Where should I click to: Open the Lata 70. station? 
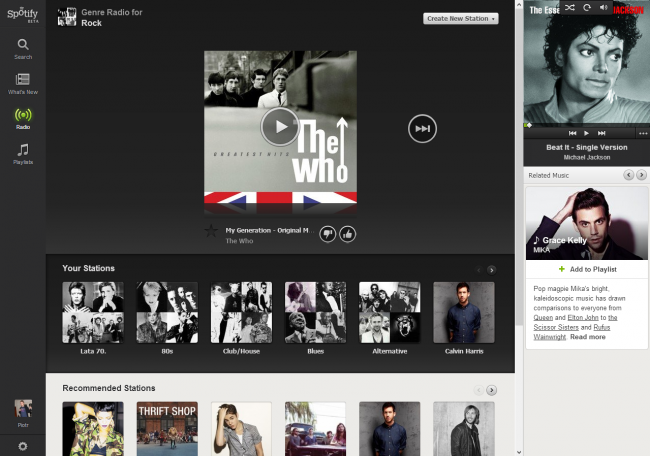[x=93, y=313]
